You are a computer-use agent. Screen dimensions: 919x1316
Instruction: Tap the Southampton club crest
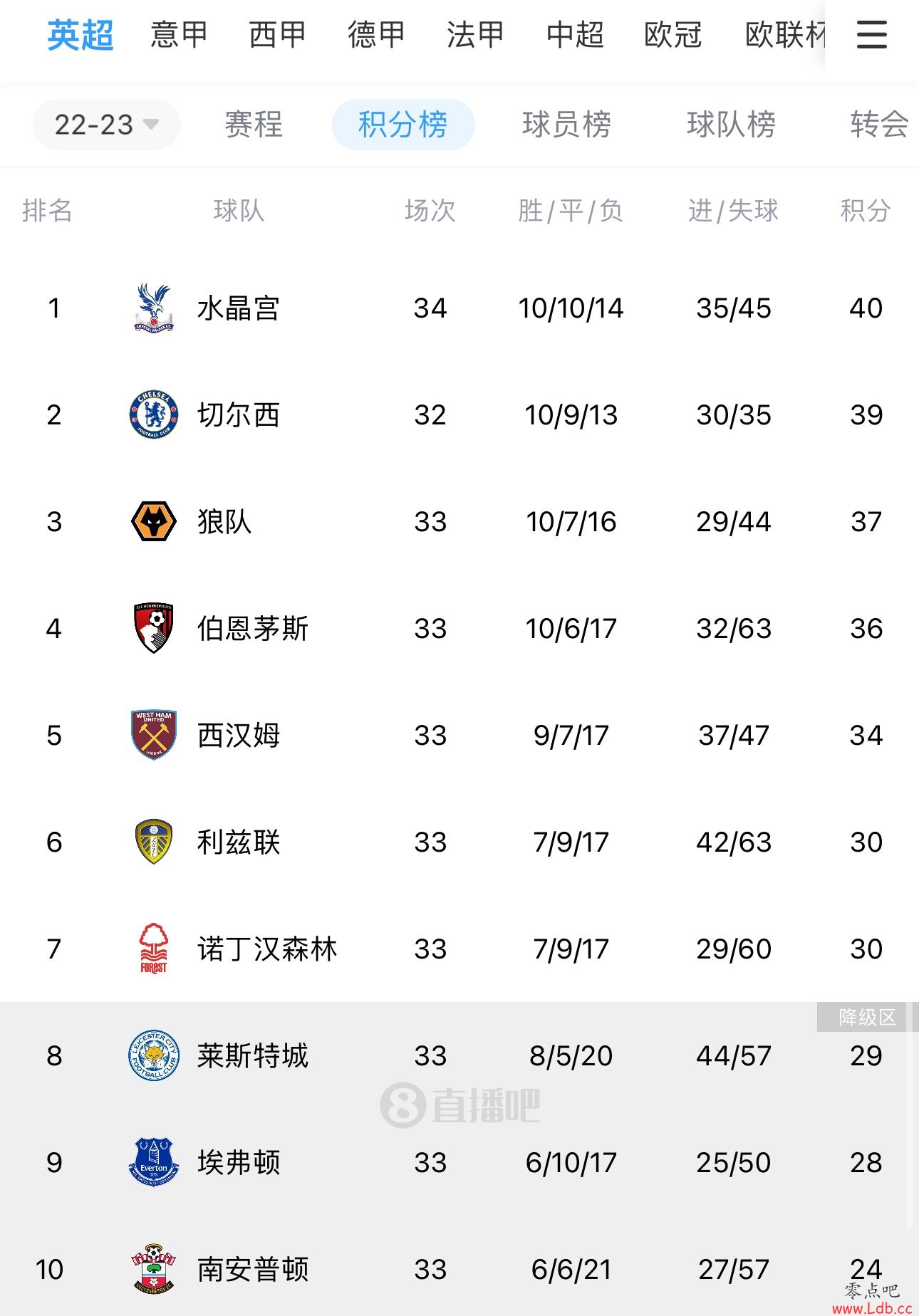154,1269
